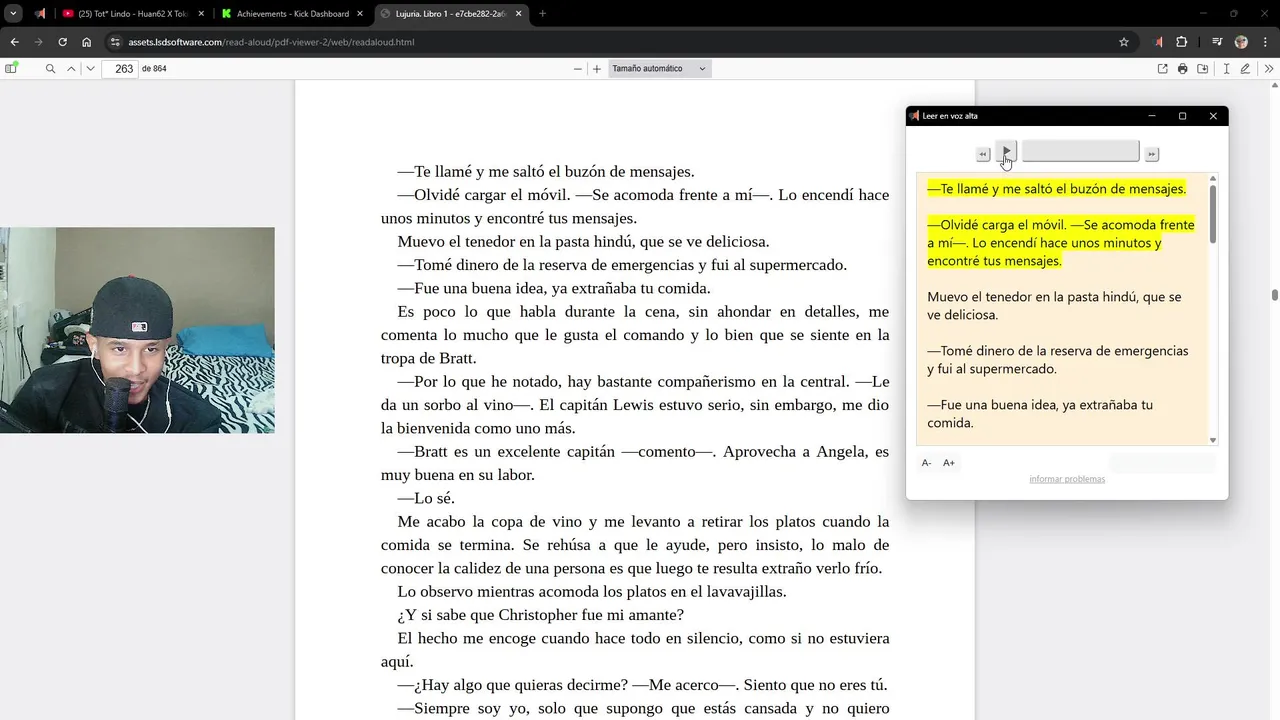Viewport: 1280px width, 720px height.
Task: Minimize the Leer en voz alta window
Action: pos(1151,116)
